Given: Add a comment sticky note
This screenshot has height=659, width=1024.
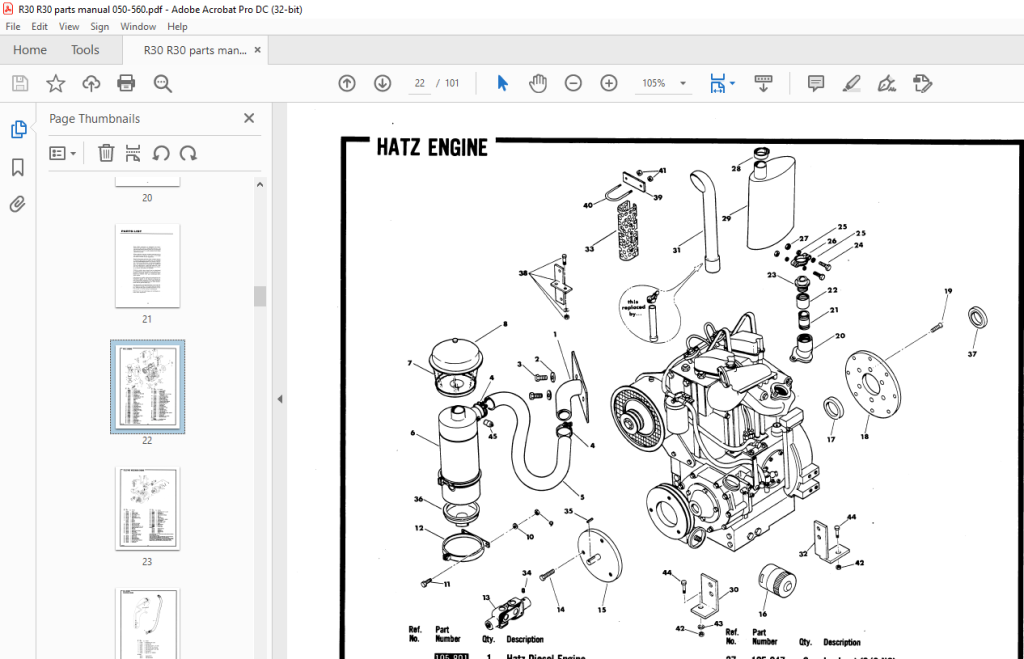Looking at the screenshot, I should (816, 83).
